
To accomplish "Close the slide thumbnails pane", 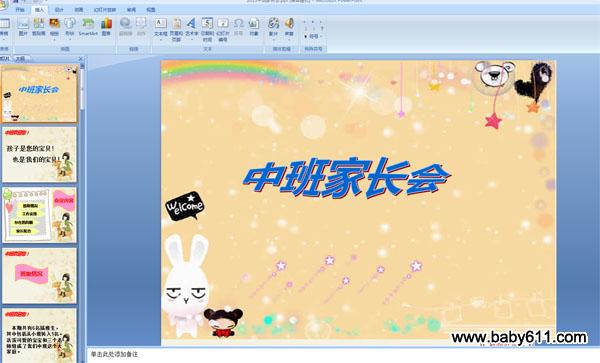I will [81, 59].
